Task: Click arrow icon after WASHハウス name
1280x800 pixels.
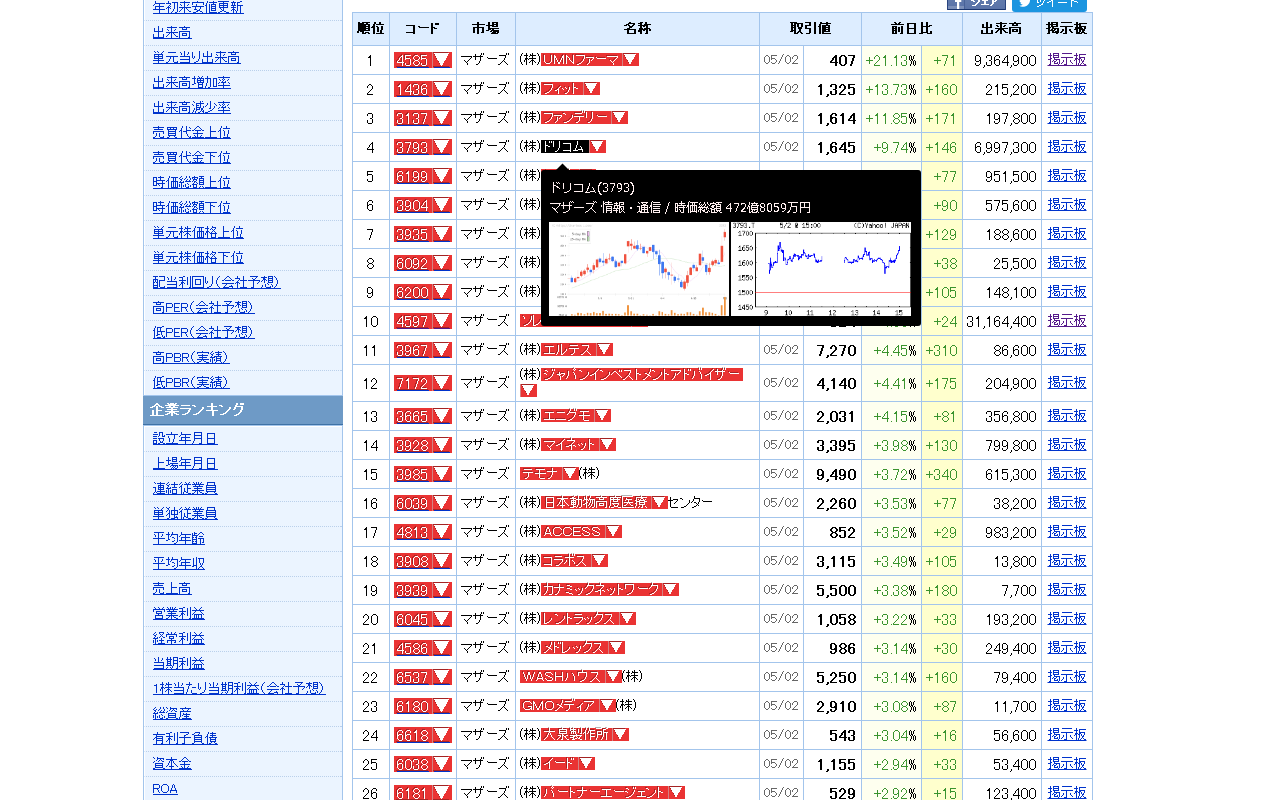Action: coord(614,677)
